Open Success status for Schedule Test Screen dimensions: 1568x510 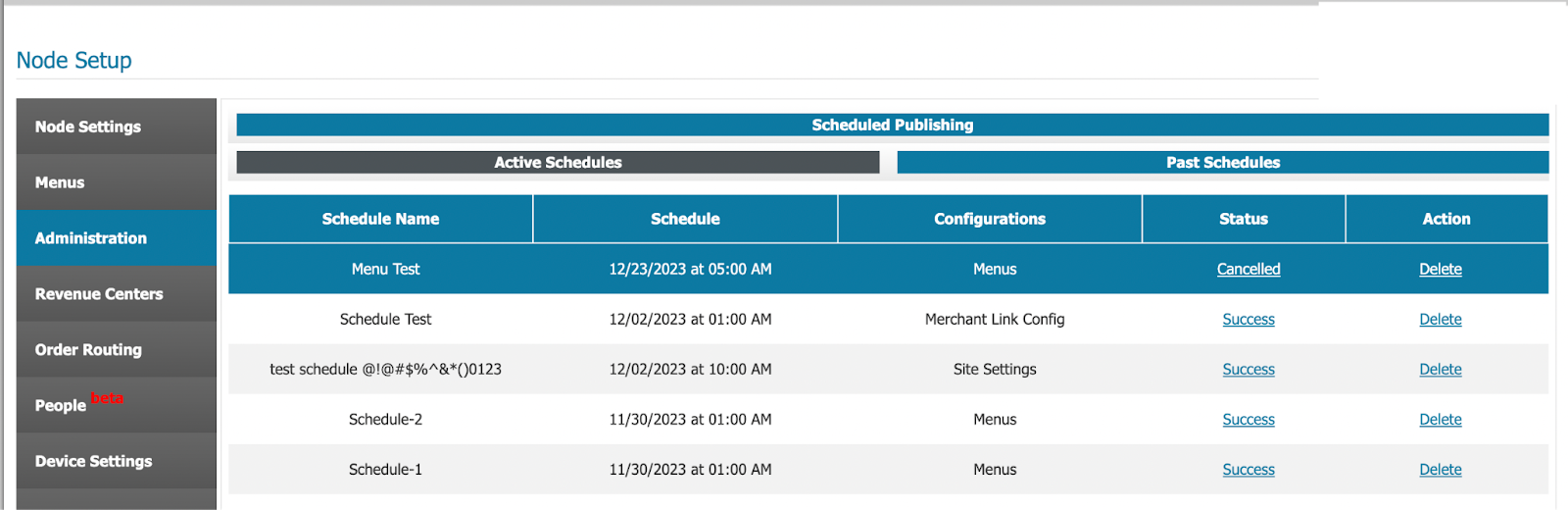tap(1249, 319)
